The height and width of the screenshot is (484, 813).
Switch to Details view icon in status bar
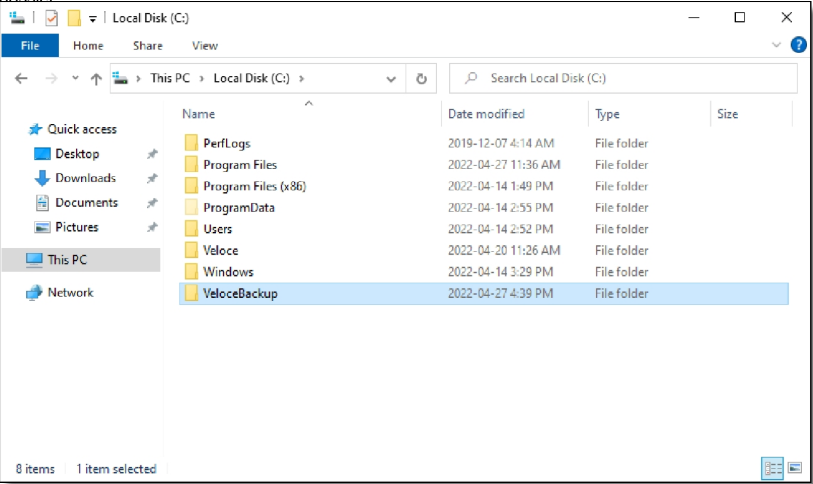[x=773, y=468]
